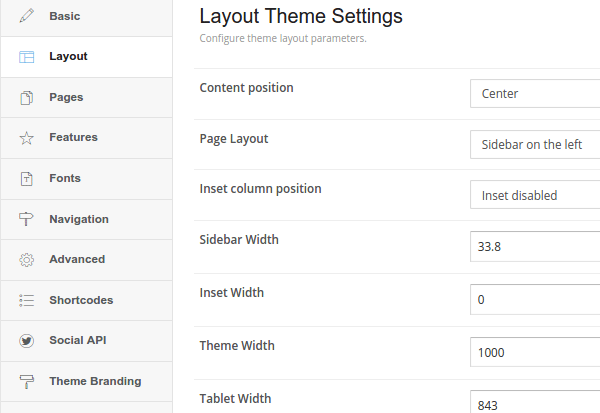Click the Features star icon
This screenshot has height=413, width=600.
coord(26,138)
